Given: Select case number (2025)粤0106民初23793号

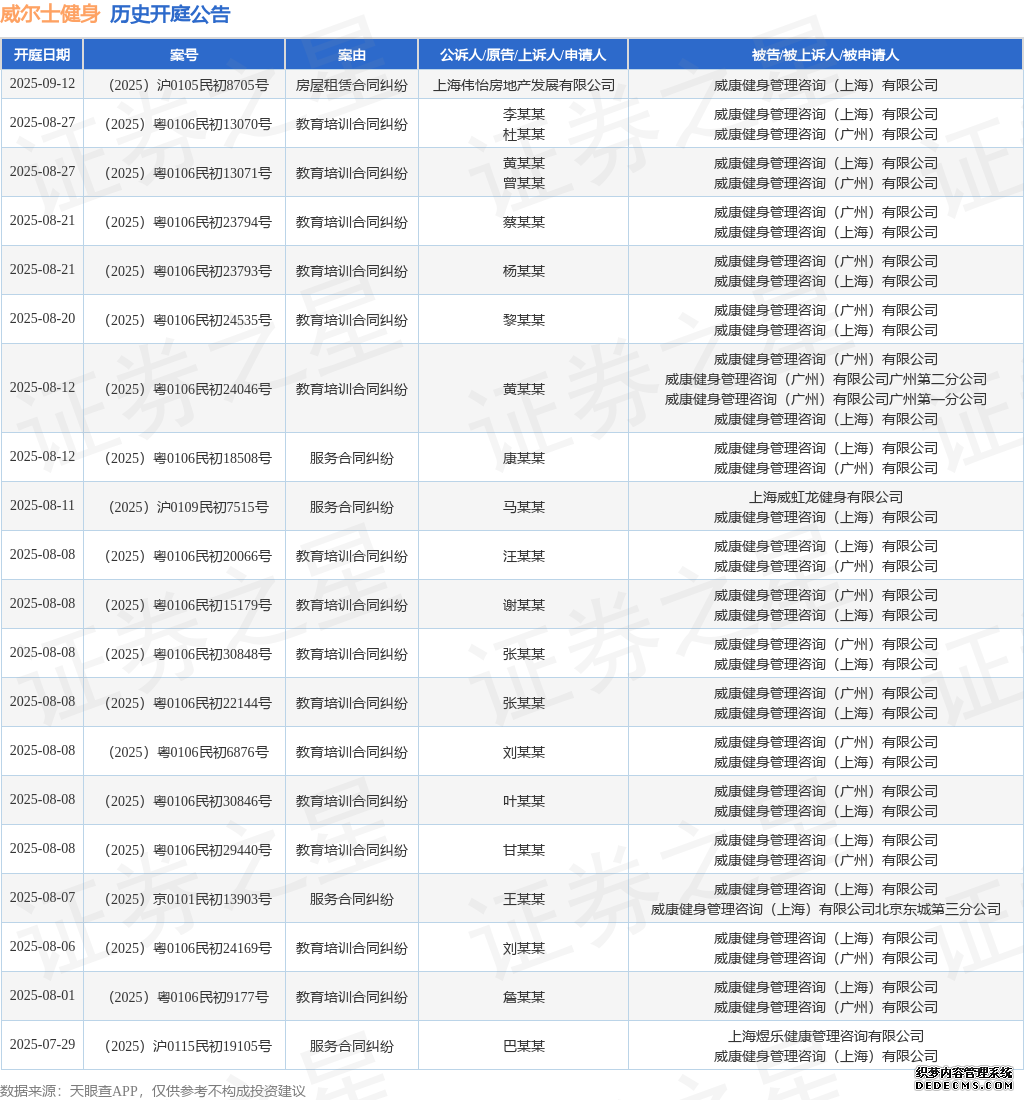Looking at the screenshot, I should (188, 271).
